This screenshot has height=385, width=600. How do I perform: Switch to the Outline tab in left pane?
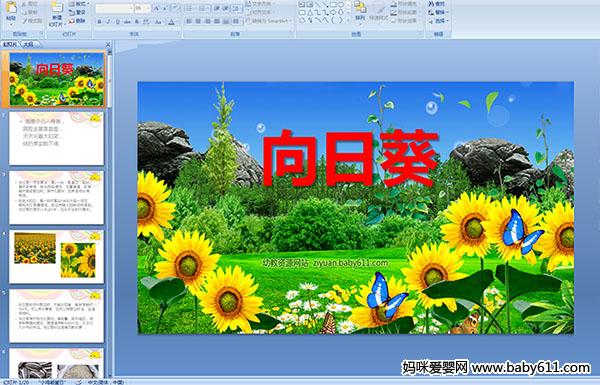[28, 44]
